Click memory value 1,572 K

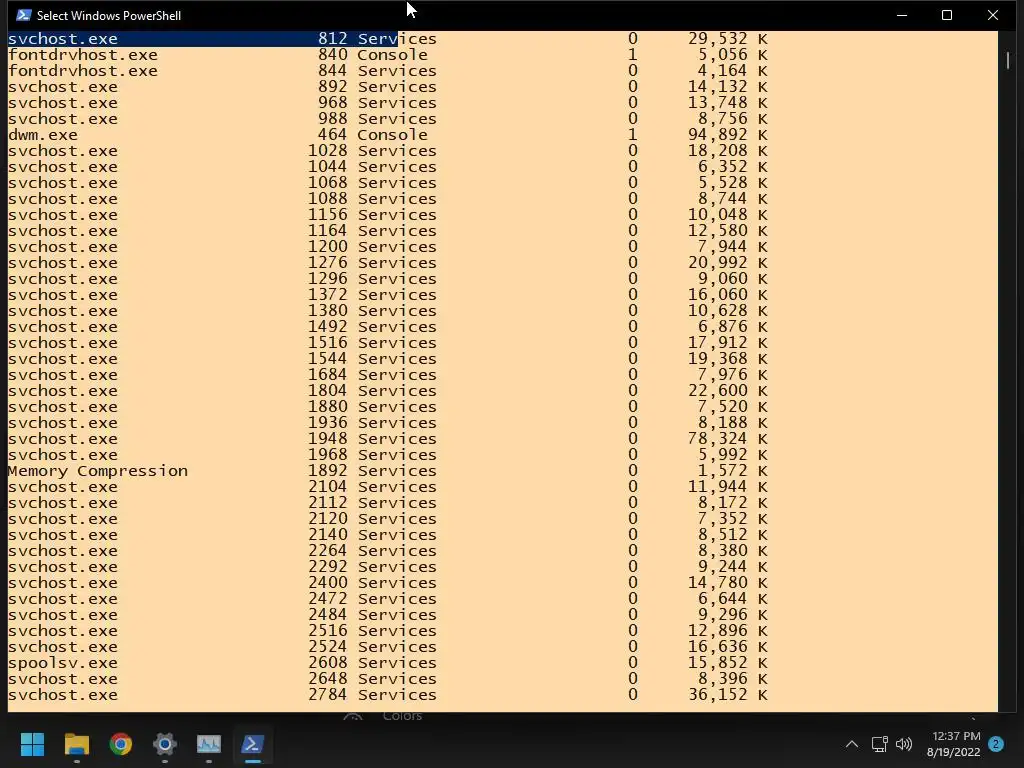tap(733, 471)
